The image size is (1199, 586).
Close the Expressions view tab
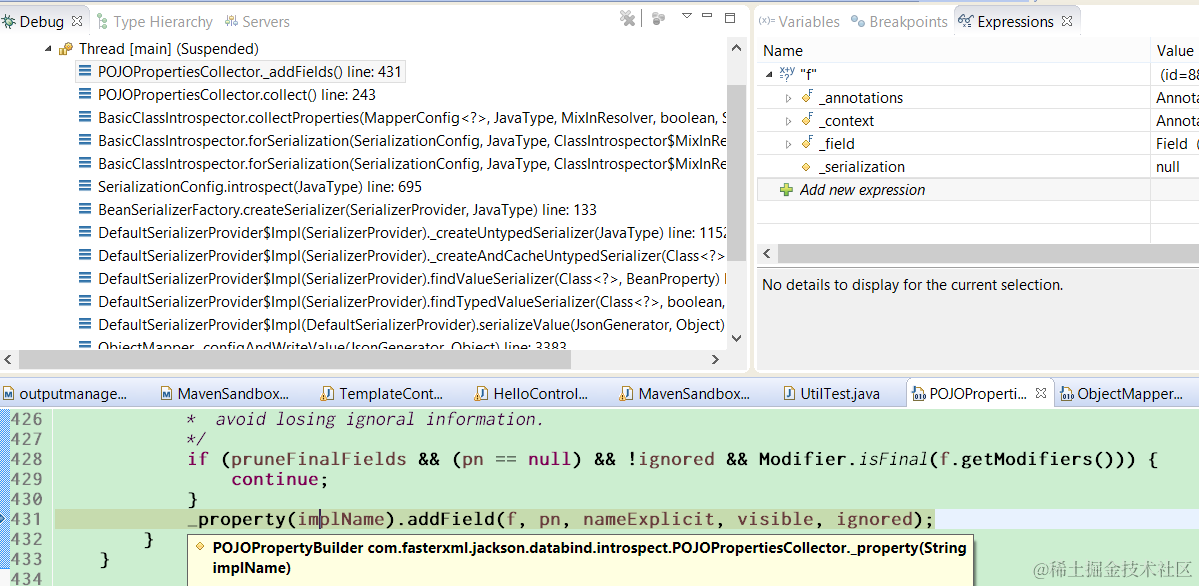point(1067,21)
